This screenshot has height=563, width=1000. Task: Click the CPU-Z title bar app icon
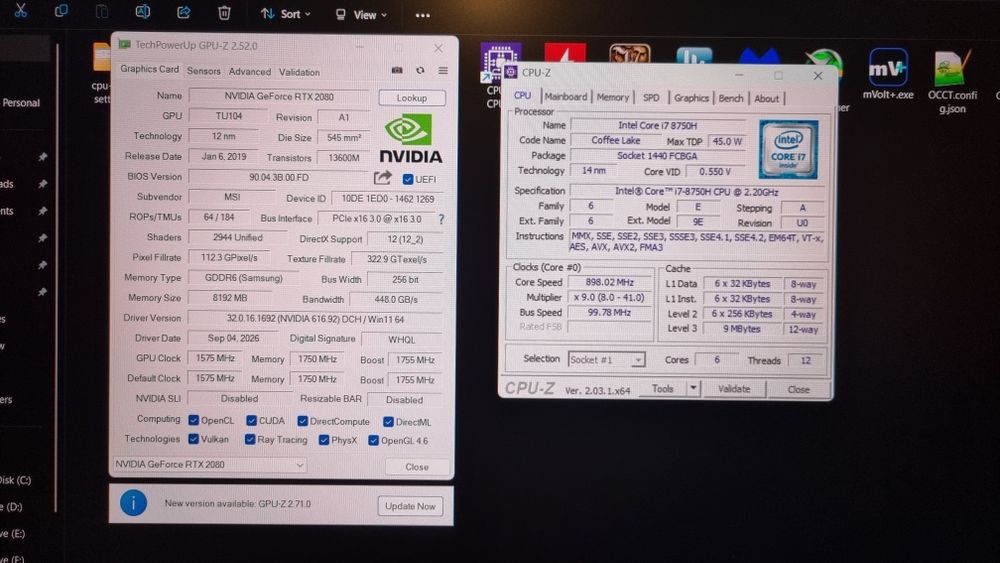510,72
